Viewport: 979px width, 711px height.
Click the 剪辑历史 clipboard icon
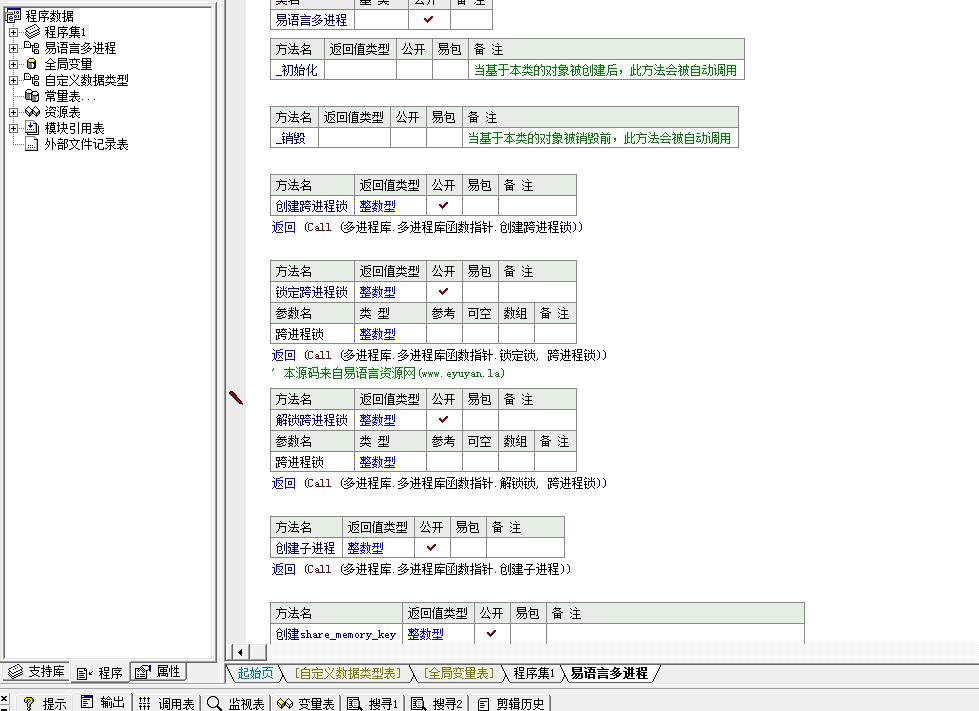[x=483, y=704]
